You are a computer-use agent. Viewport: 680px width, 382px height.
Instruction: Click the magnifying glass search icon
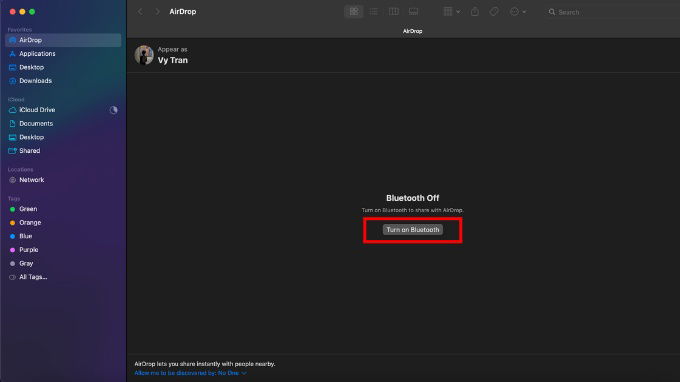coord(552,12)
